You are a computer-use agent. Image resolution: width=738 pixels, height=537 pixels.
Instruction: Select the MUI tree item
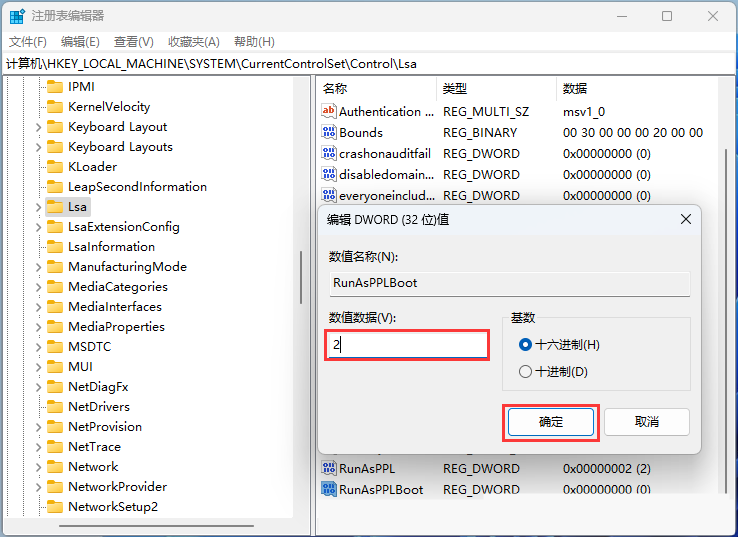pyautogui.click(x=80, y=367)
